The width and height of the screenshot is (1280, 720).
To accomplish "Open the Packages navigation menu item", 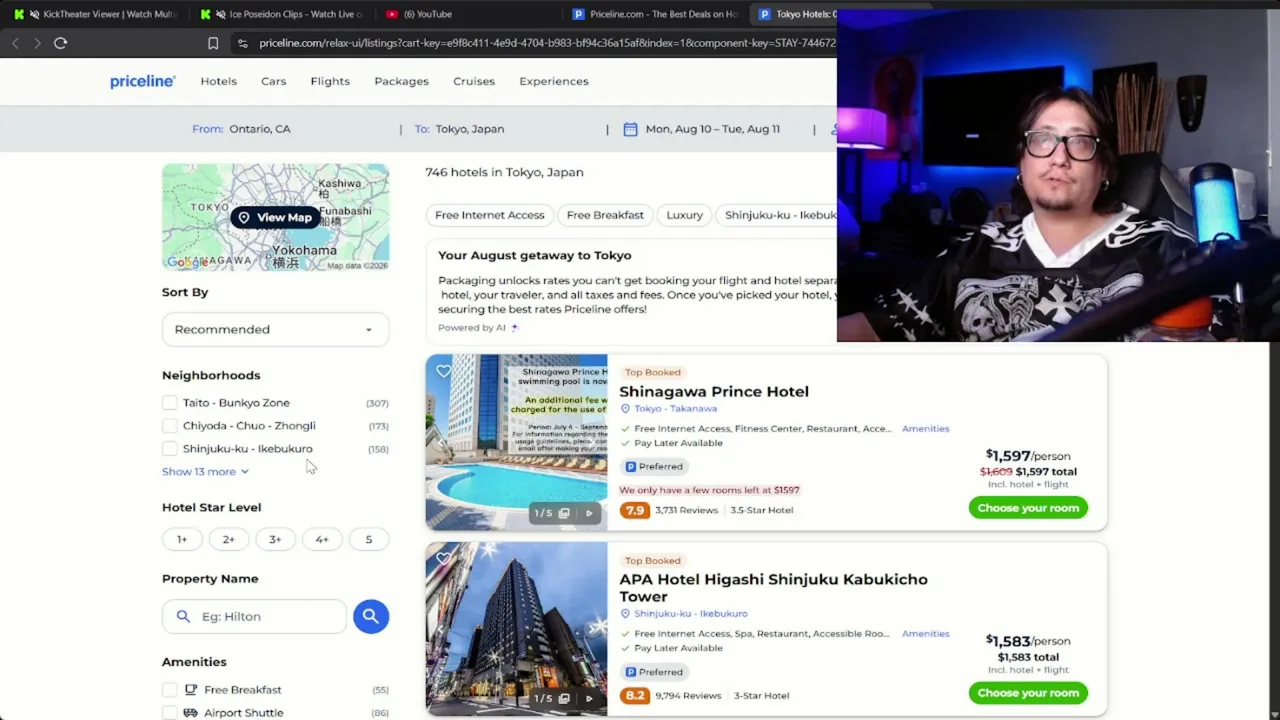I will [401, 81].
